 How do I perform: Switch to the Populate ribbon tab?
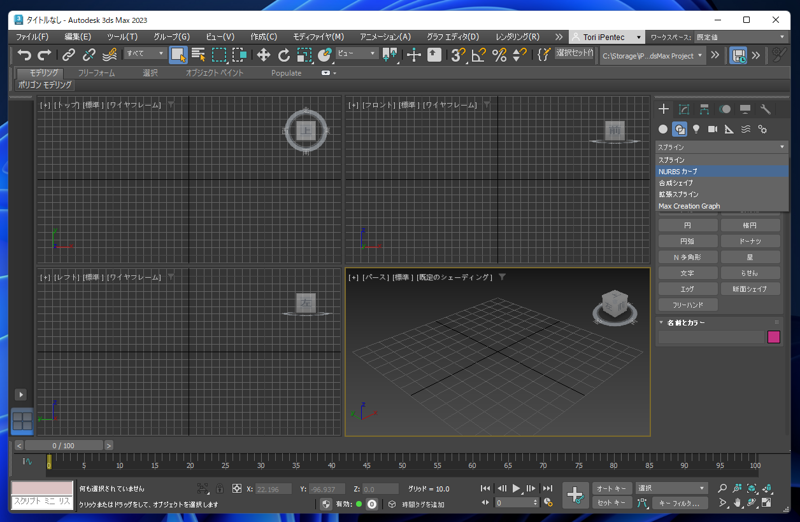click(x=286, y=73)
